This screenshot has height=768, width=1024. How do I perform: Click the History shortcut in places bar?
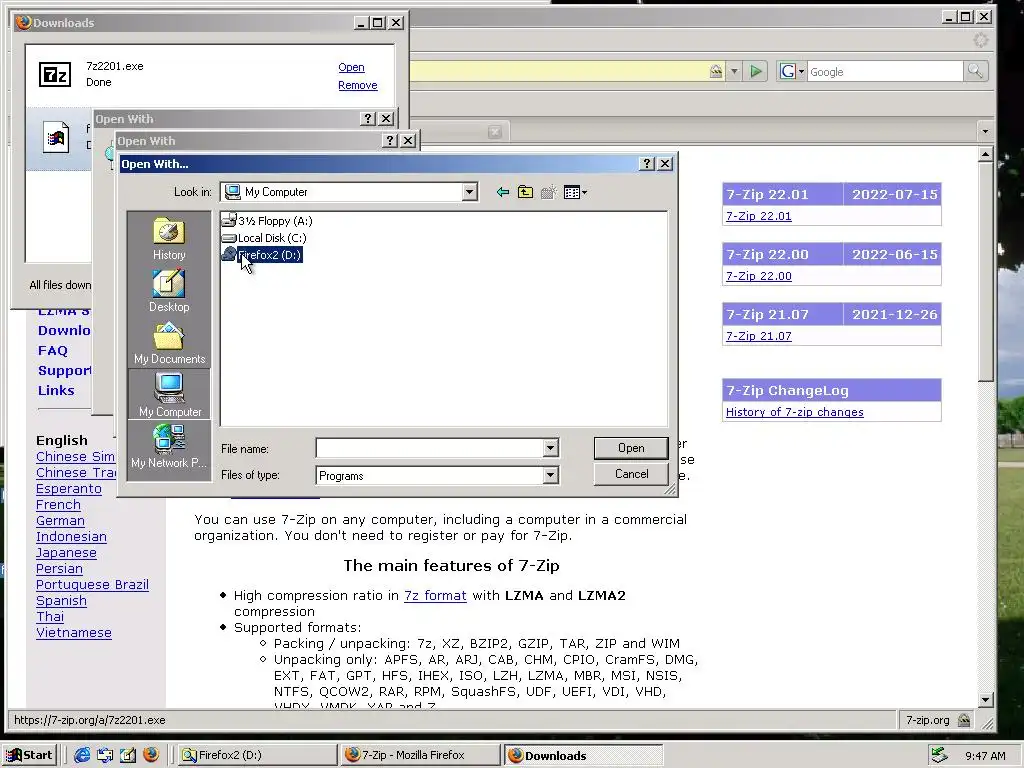coord(169,238)
